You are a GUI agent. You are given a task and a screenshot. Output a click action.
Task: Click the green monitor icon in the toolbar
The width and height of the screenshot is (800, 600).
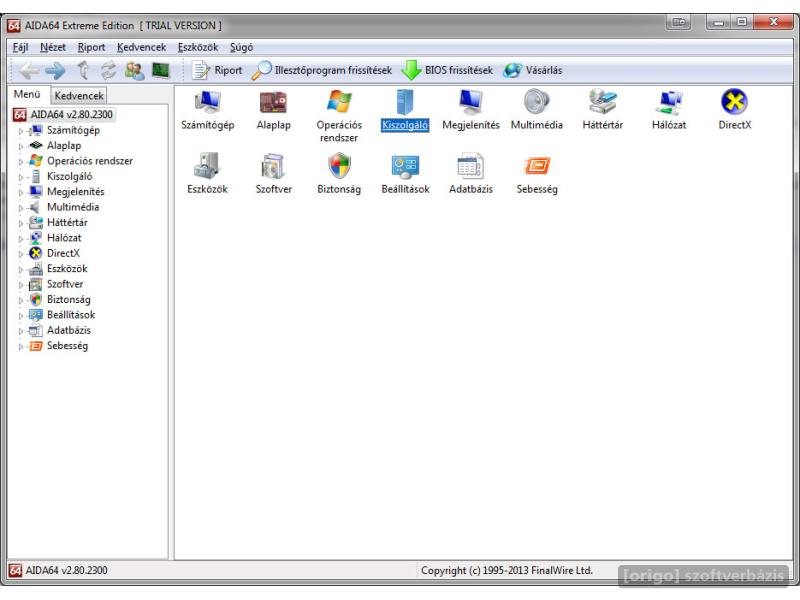click(x=161, y=70)
